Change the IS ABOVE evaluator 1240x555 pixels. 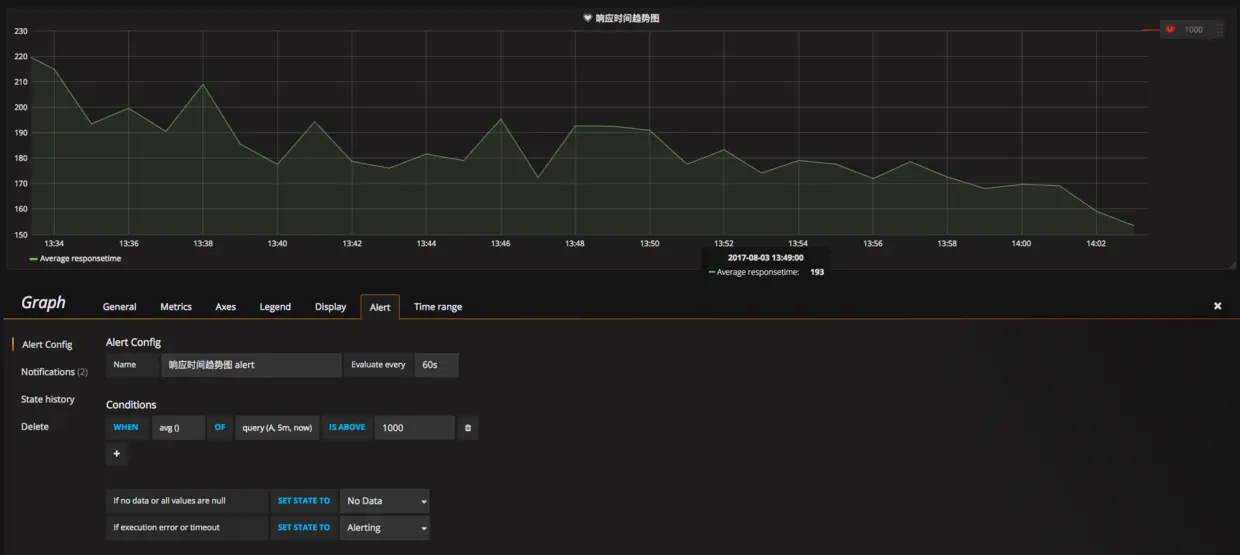(x=347, y=428)
